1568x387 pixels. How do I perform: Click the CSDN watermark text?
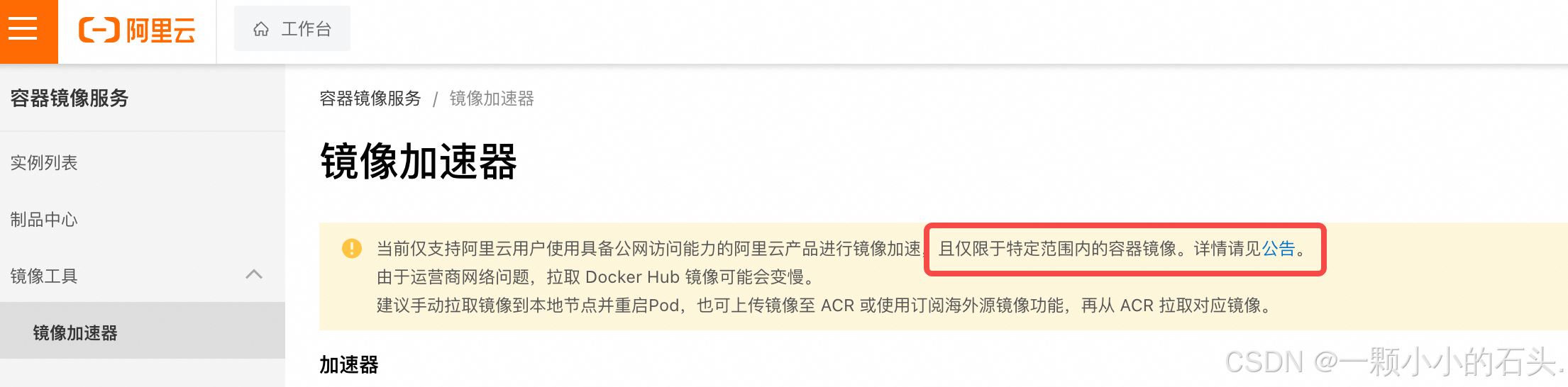point(1394,361)
